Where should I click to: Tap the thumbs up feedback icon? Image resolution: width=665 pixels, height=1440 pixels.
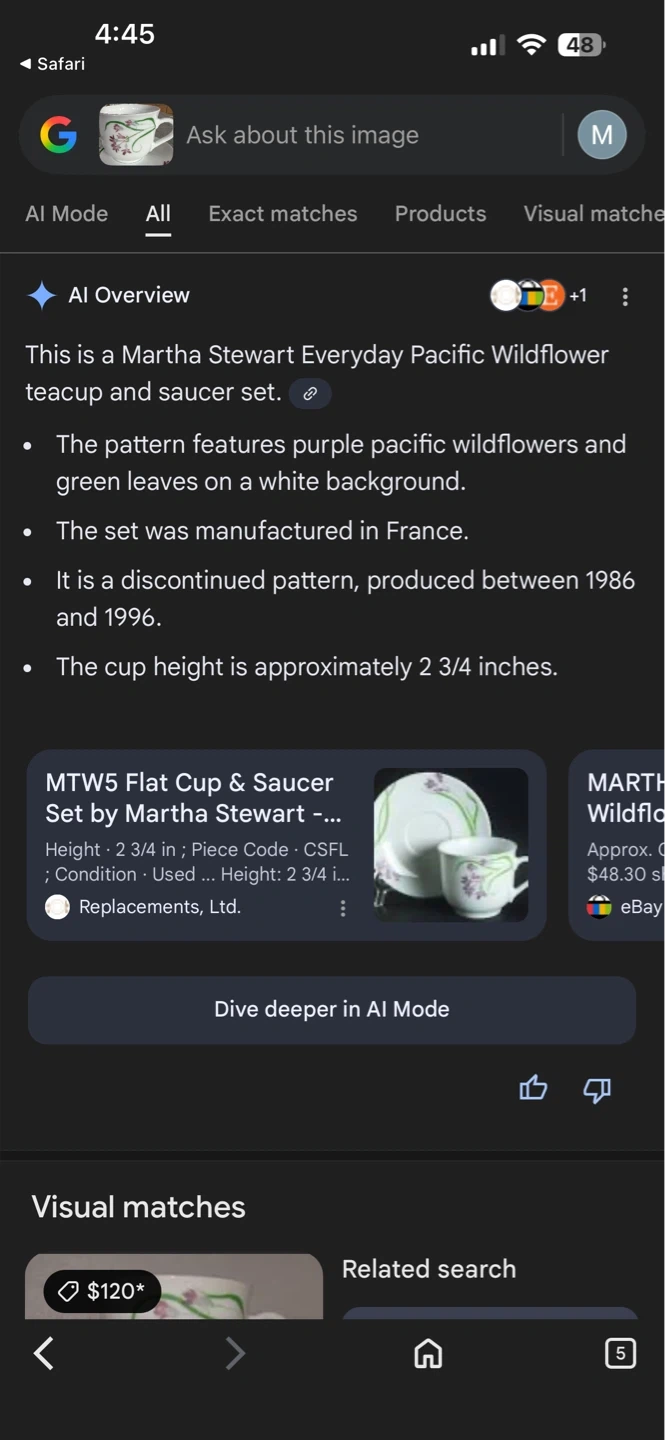[x=533, y=1088]
